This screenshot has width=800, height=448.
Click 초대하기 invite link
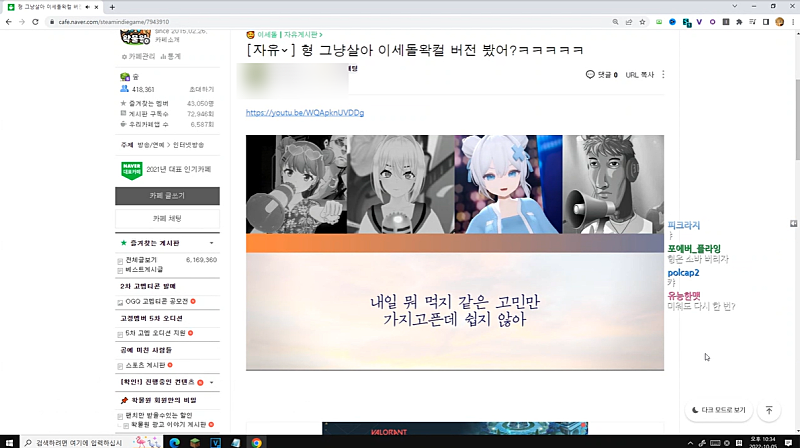(x=202, y=89)
